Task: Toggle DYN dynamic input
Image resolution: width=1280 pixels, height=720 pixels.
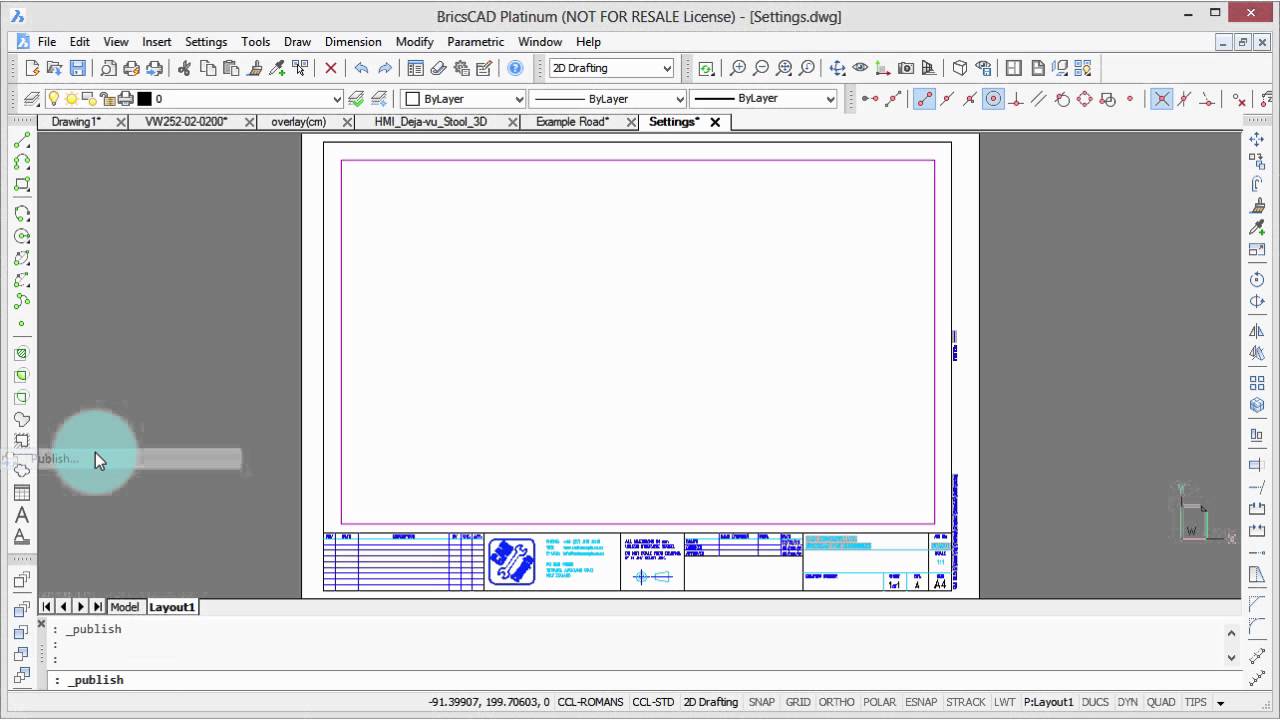Action: [1127, 702]
